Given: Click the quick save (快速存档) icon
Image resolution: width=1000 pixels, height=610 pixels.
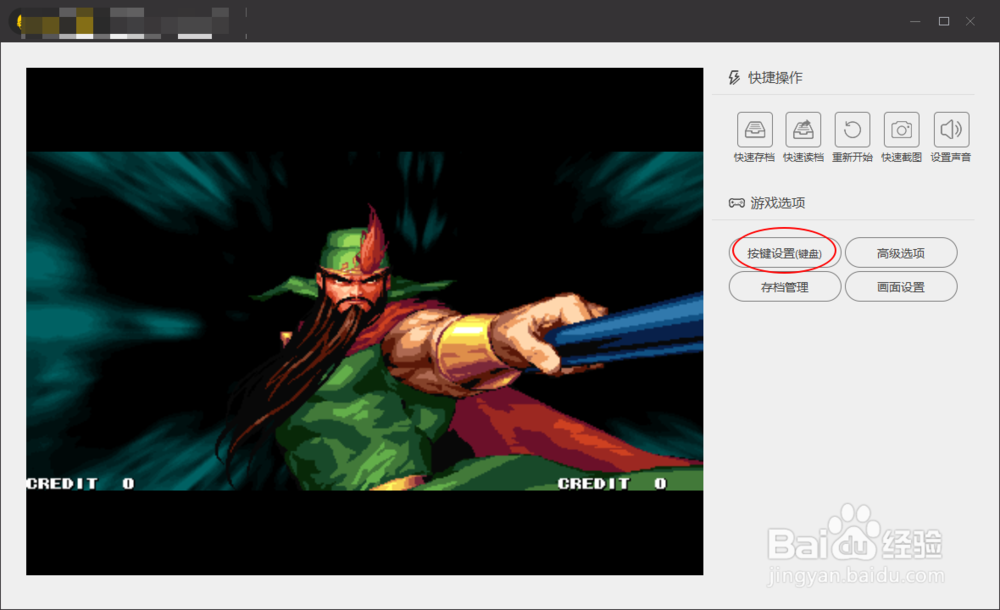Looking at the screenshot, I should 754,130.
